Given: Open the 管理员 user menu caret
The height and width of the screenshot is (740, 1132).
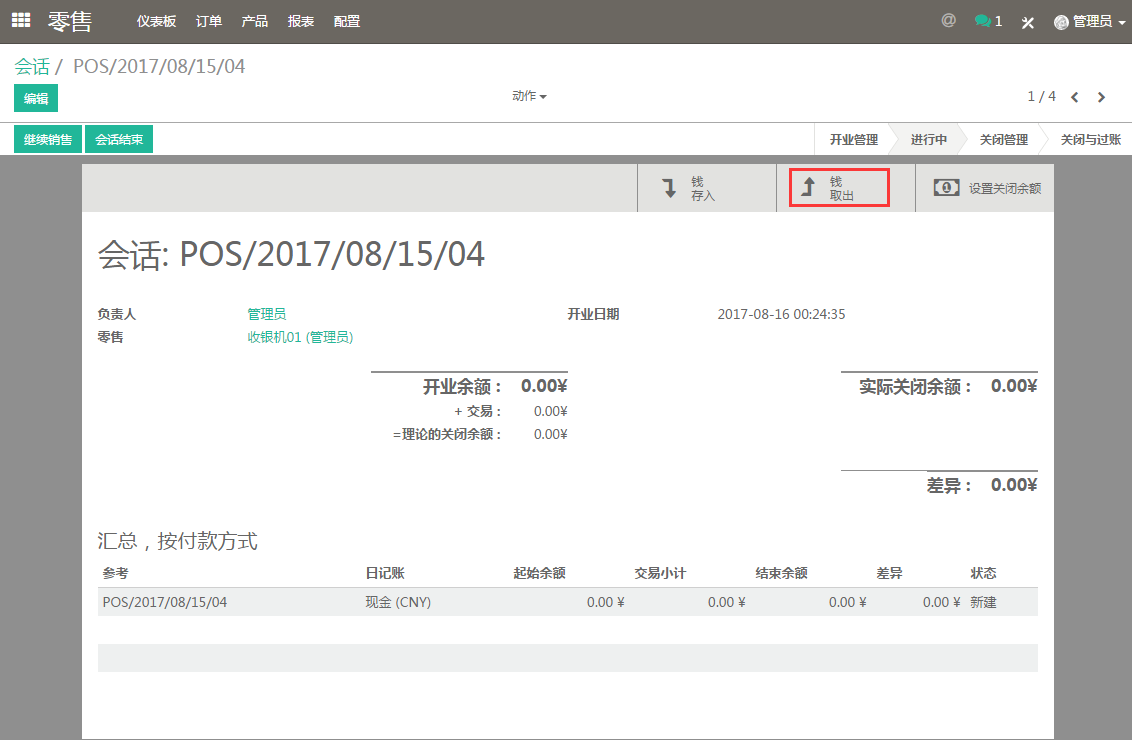Looking at the screenshot, I should pyautogui.click(x=1122, y=23).
